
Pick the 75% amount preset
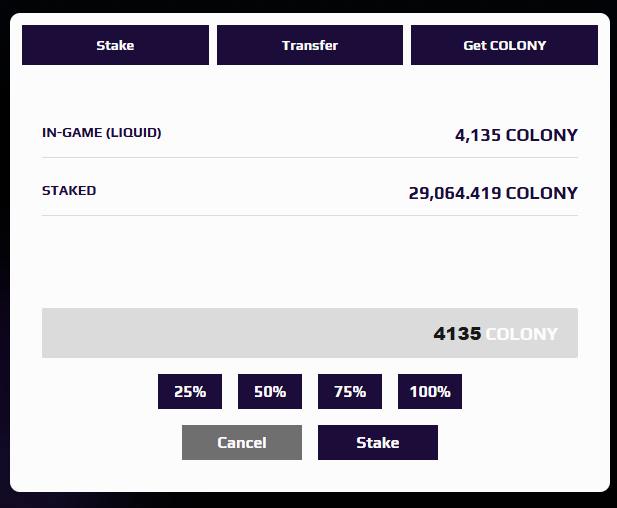click(350, 392)
